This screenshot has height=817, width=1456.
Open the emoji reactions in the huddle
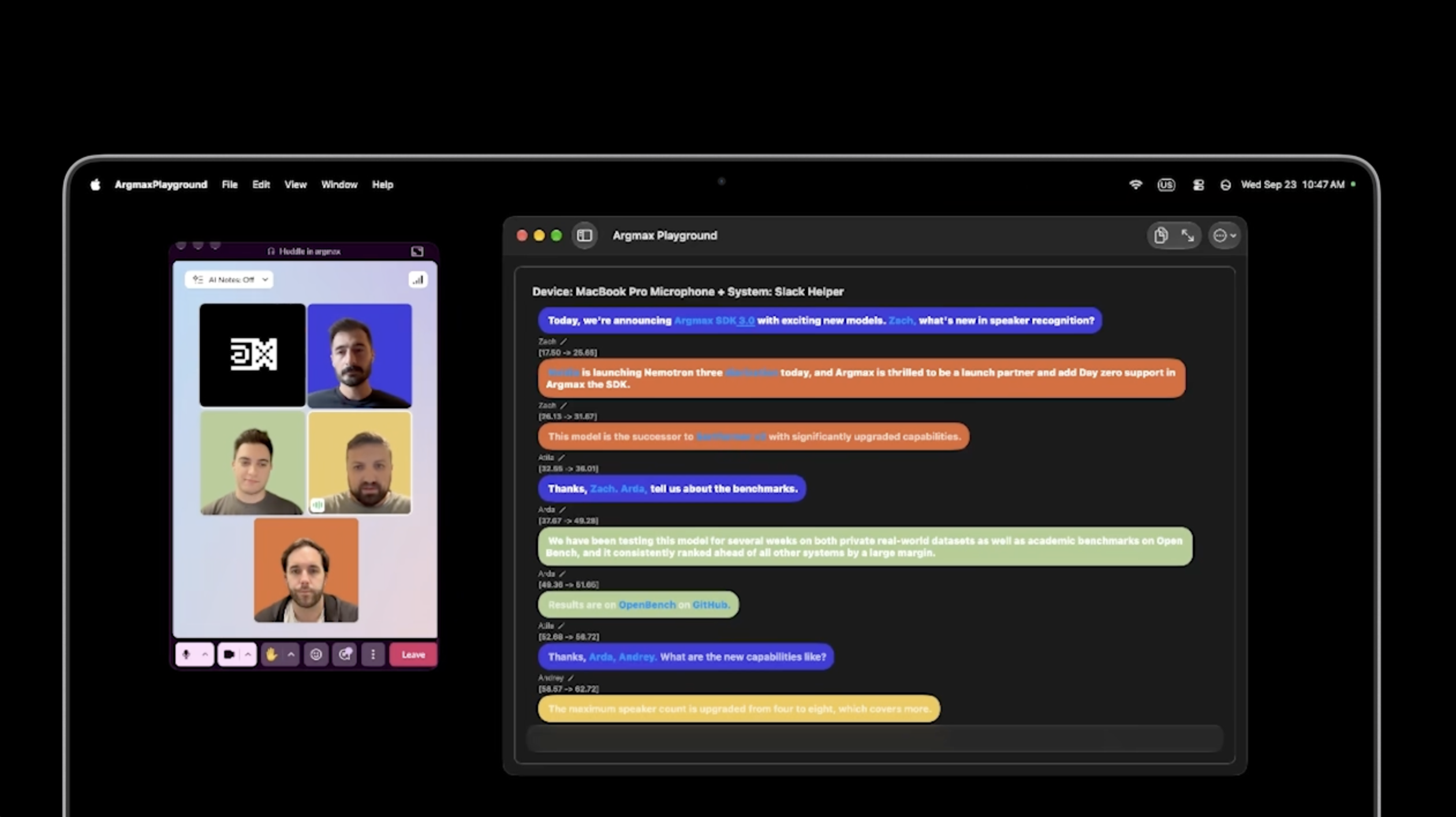click(x=316, y=654)
